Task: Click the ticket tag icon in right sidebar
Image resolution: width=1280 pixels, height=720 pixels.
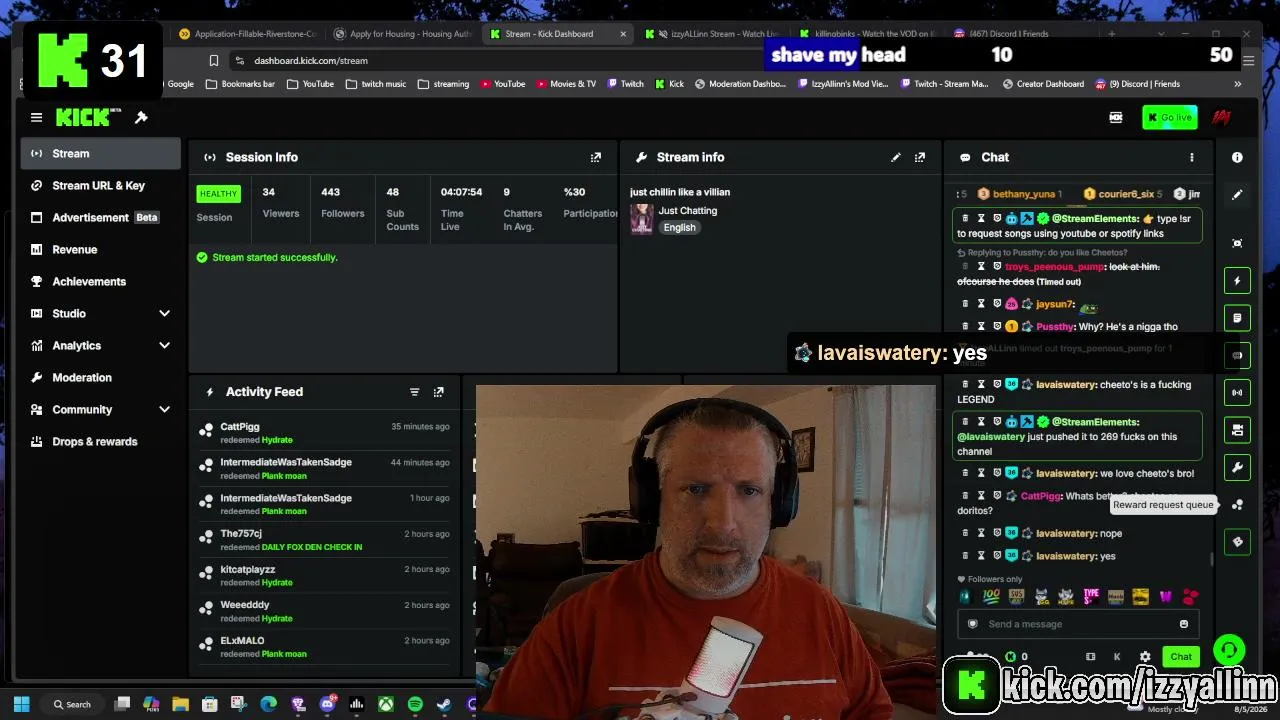Action: (x=1237, y=542)
